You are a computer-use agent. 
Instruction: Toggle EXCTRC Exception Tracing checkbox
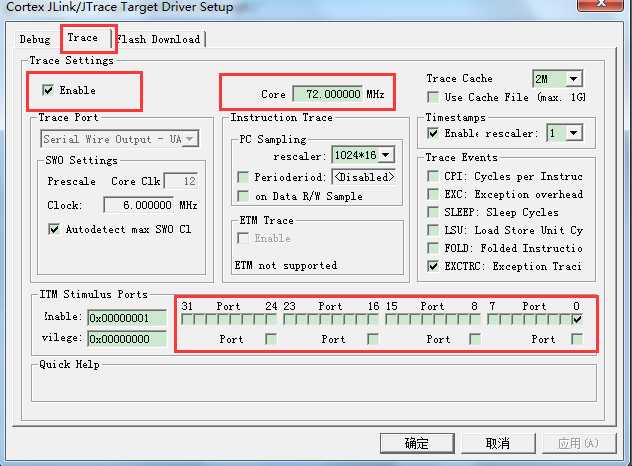coord(432,266)
